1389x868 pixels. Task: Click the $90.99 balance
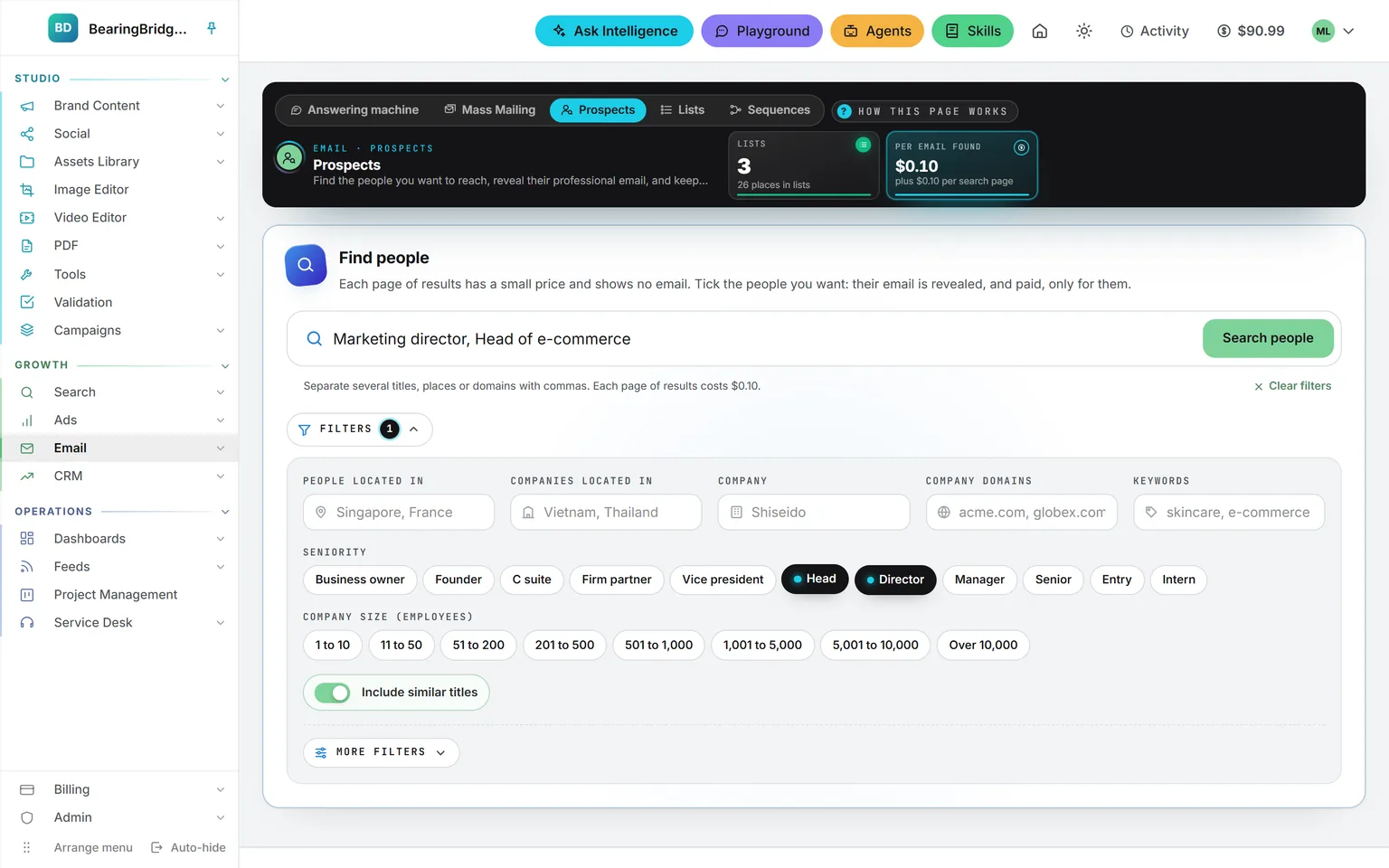[1251, 31]
